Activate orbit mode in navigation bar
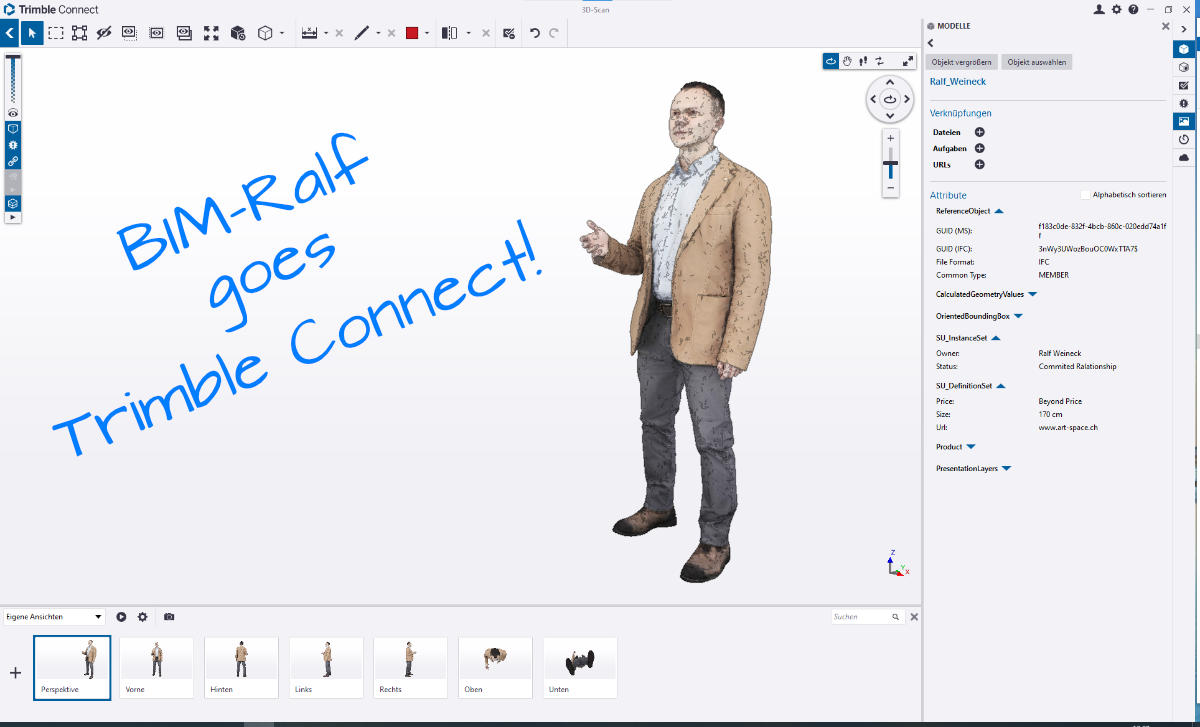The width and height of the screenshot is (1200, 727). coord(831,61)
